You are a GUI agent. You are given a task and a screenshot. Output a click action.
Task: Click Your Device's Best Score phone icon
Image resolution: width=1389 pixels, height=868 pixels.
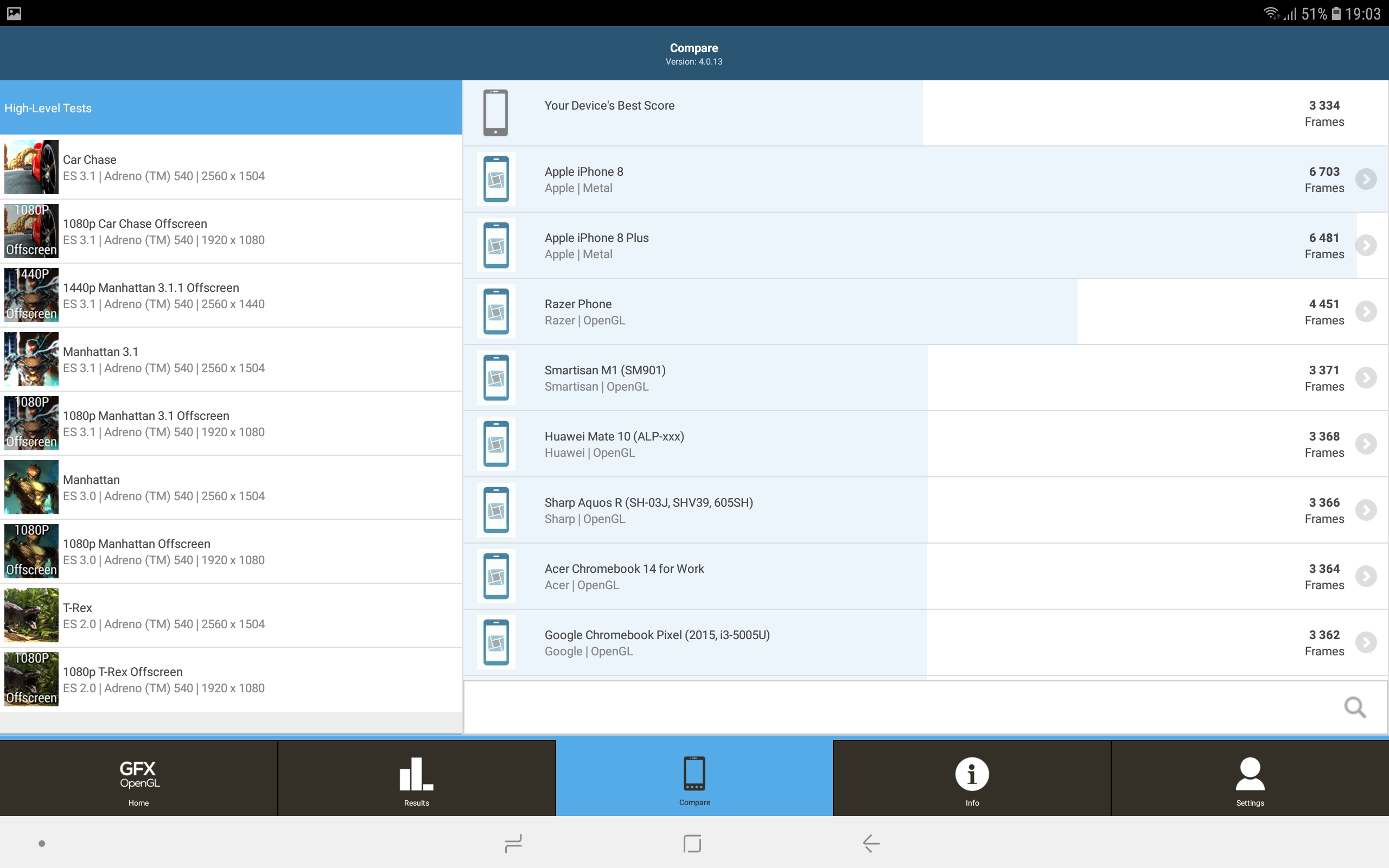[x=495, y=112]
